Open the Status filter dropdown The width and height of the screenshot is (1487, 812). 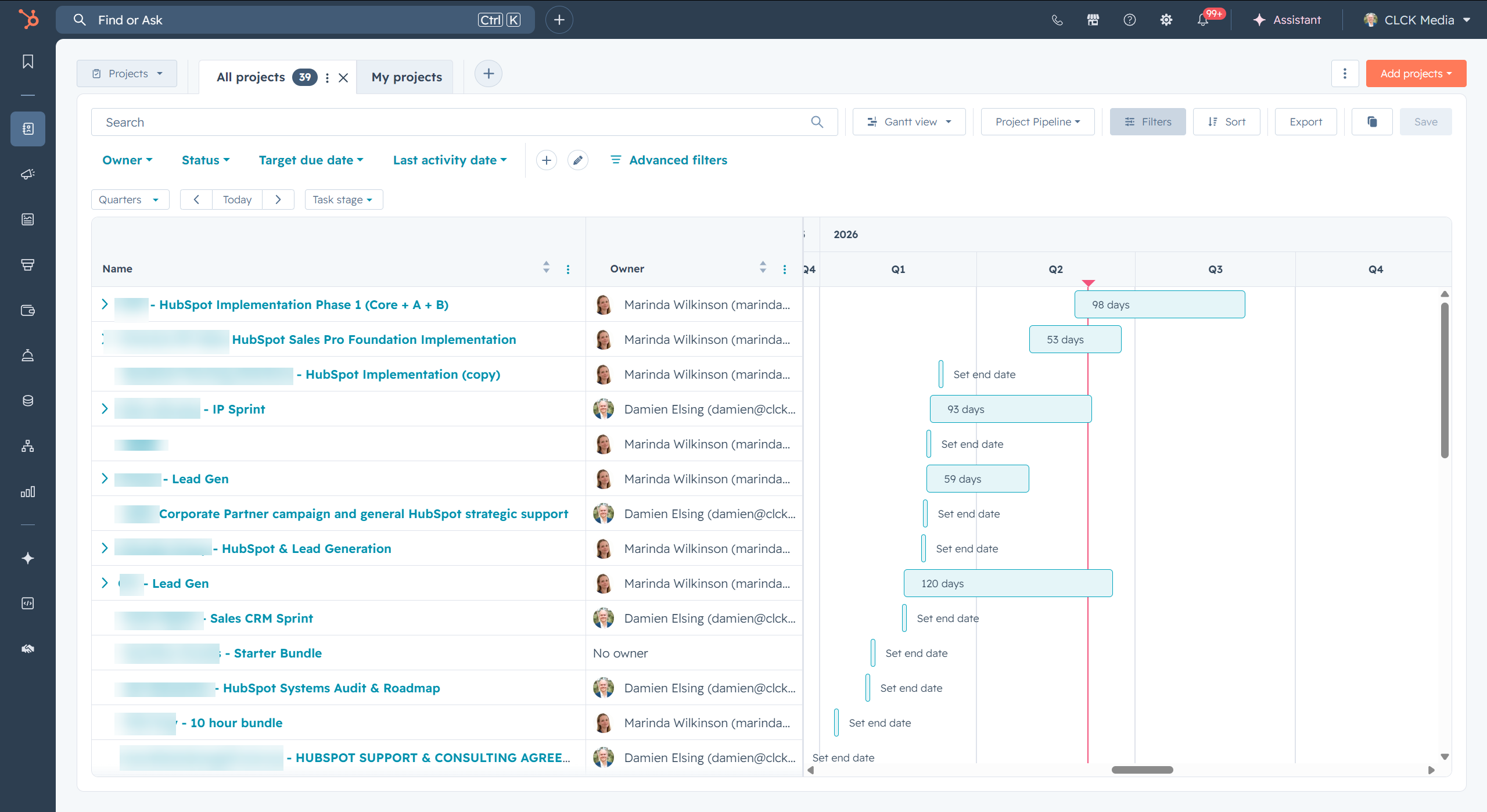pos(206,160)
